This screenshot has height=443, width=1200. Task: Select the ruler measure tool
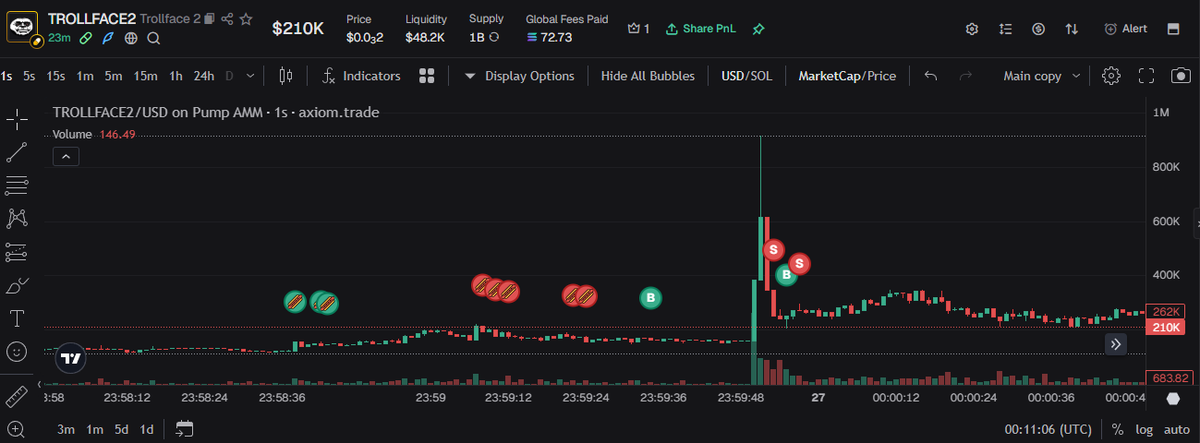17,397
